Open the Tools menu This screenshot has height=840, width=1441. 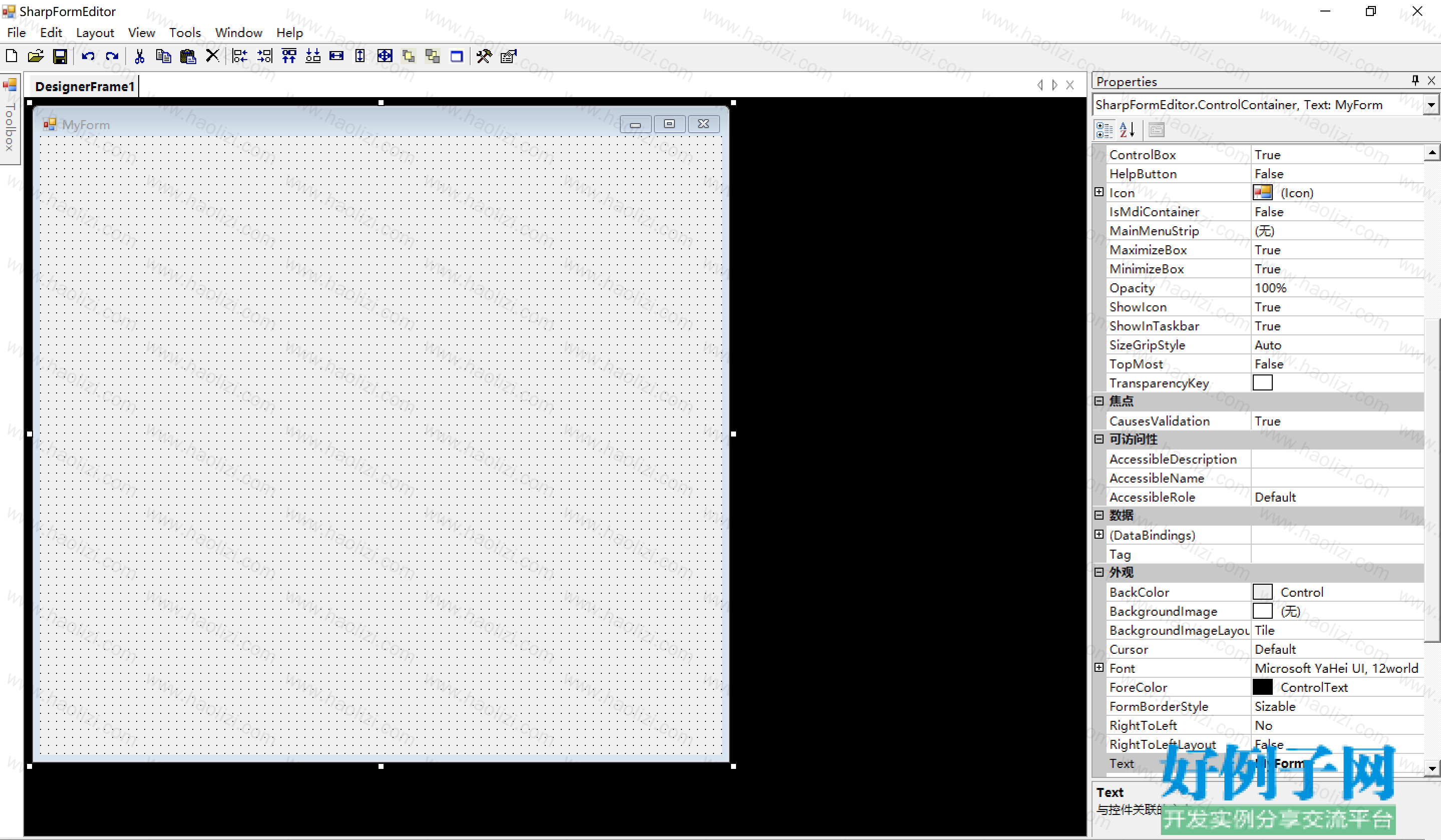tap(185, 33)
